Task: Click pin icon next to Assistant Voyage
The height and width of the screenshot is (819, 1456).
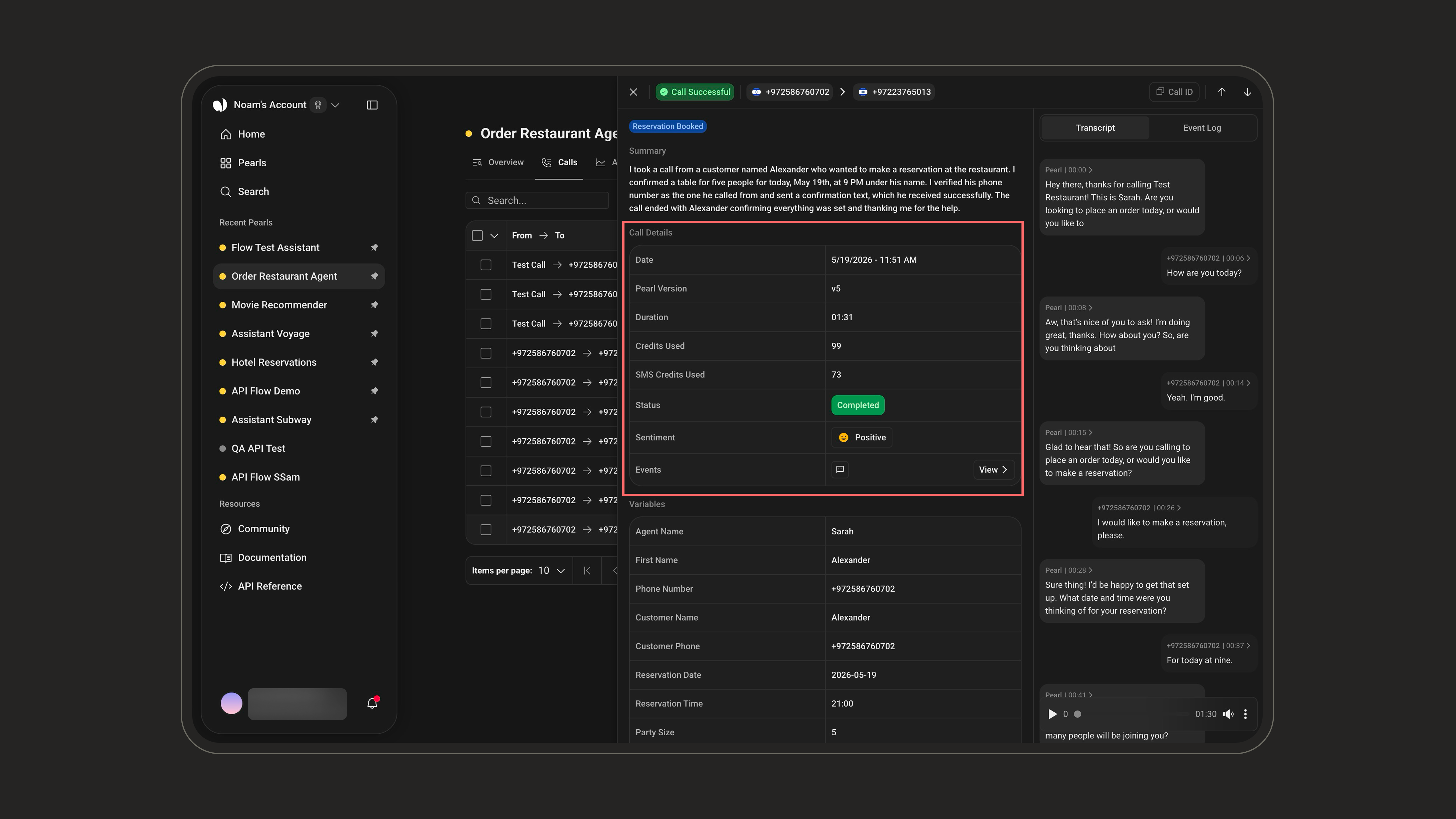Action: 374,334
